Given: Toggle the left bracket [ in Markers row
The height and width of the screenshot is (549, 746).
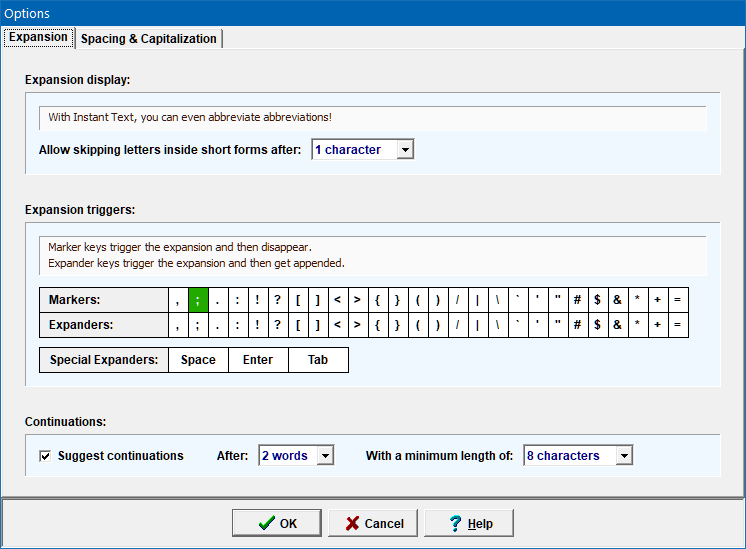Looking at the screenshot, I should [298, 300].
